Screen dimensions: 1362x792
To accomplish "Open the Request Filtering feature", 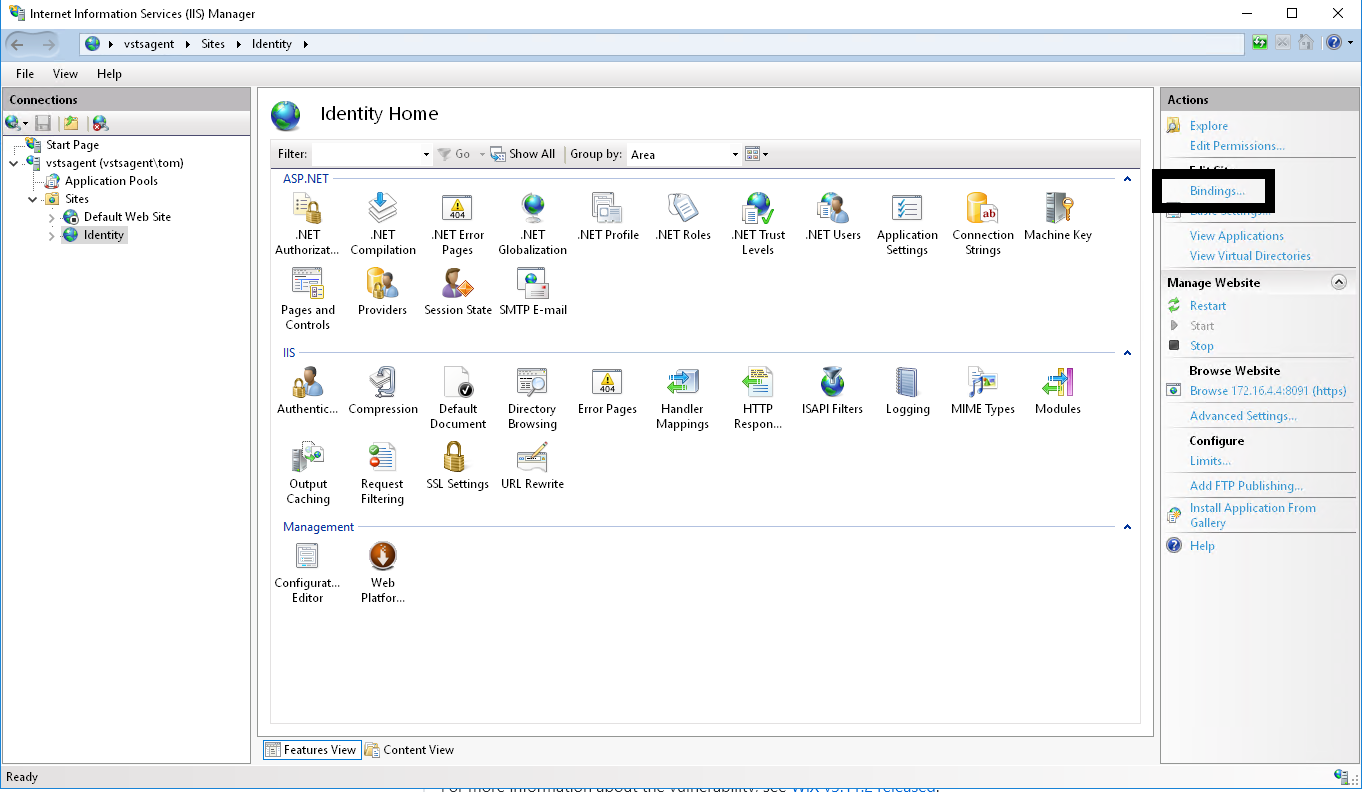I will tap(383, 472).
